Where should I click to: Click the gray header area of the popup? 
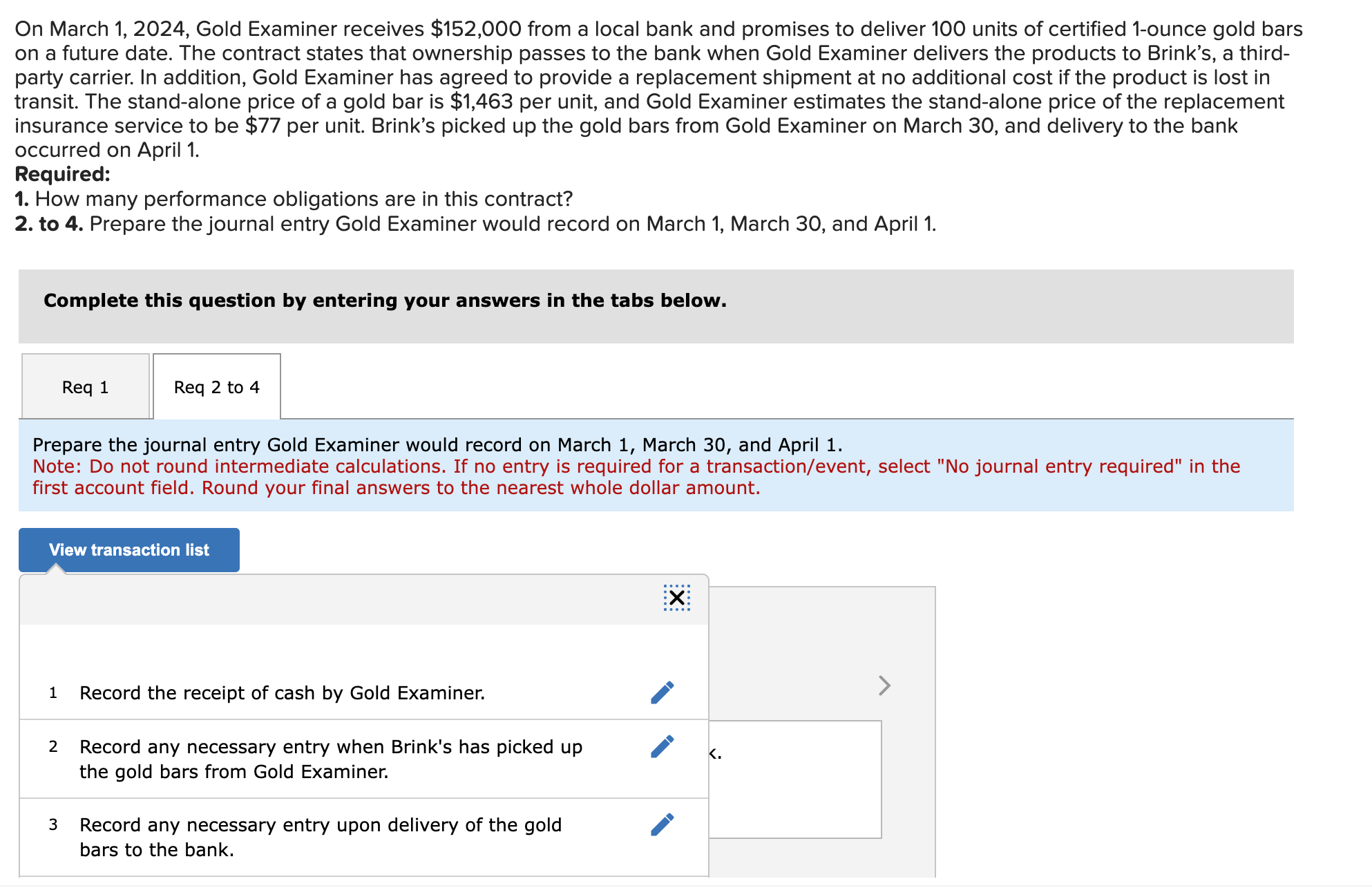345,598
